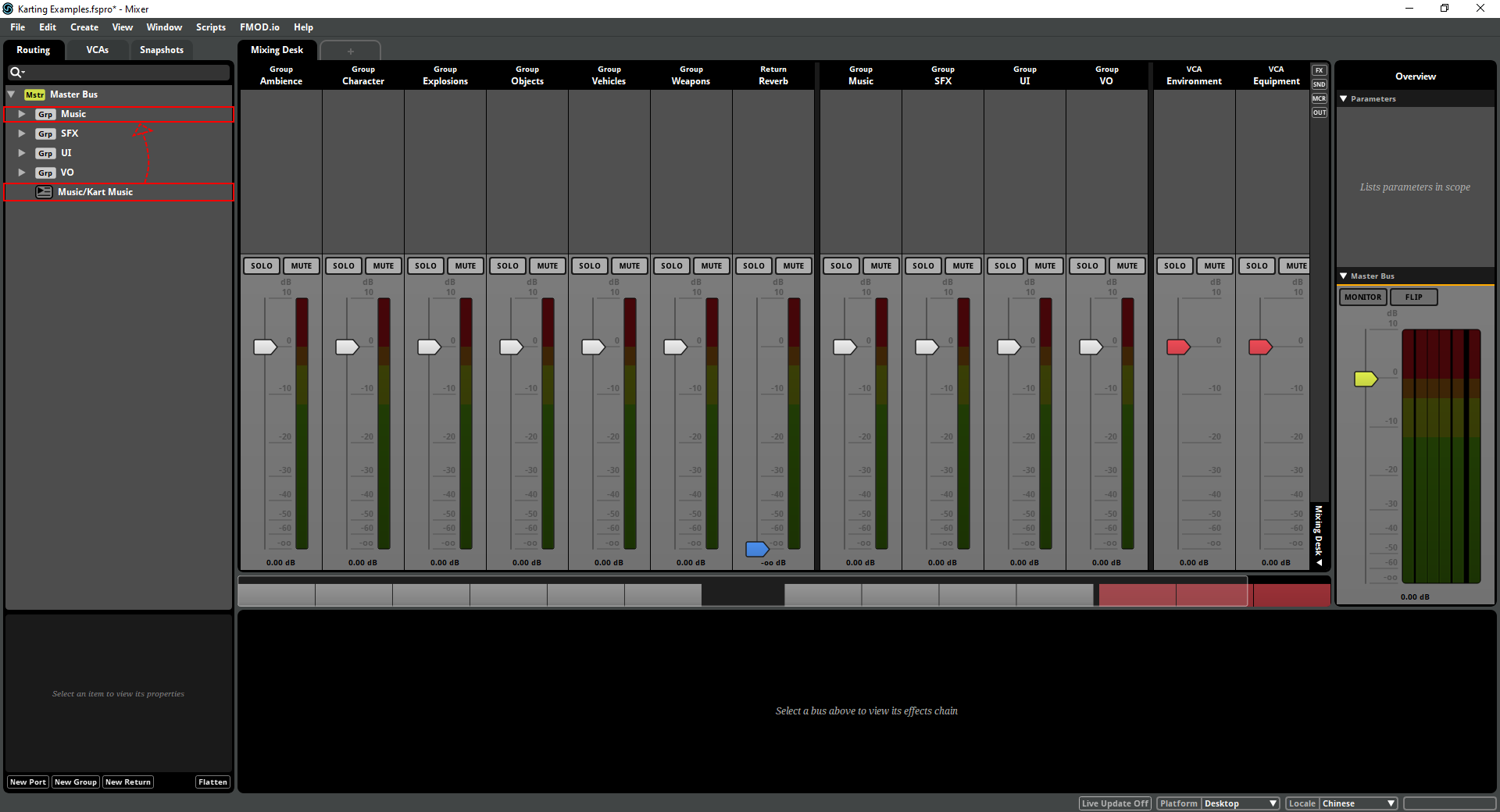Click the yellow Master Bus fader handle
Image resolution: width=1500 pixels, height=812 pixels.
(x=1366, y=379)
